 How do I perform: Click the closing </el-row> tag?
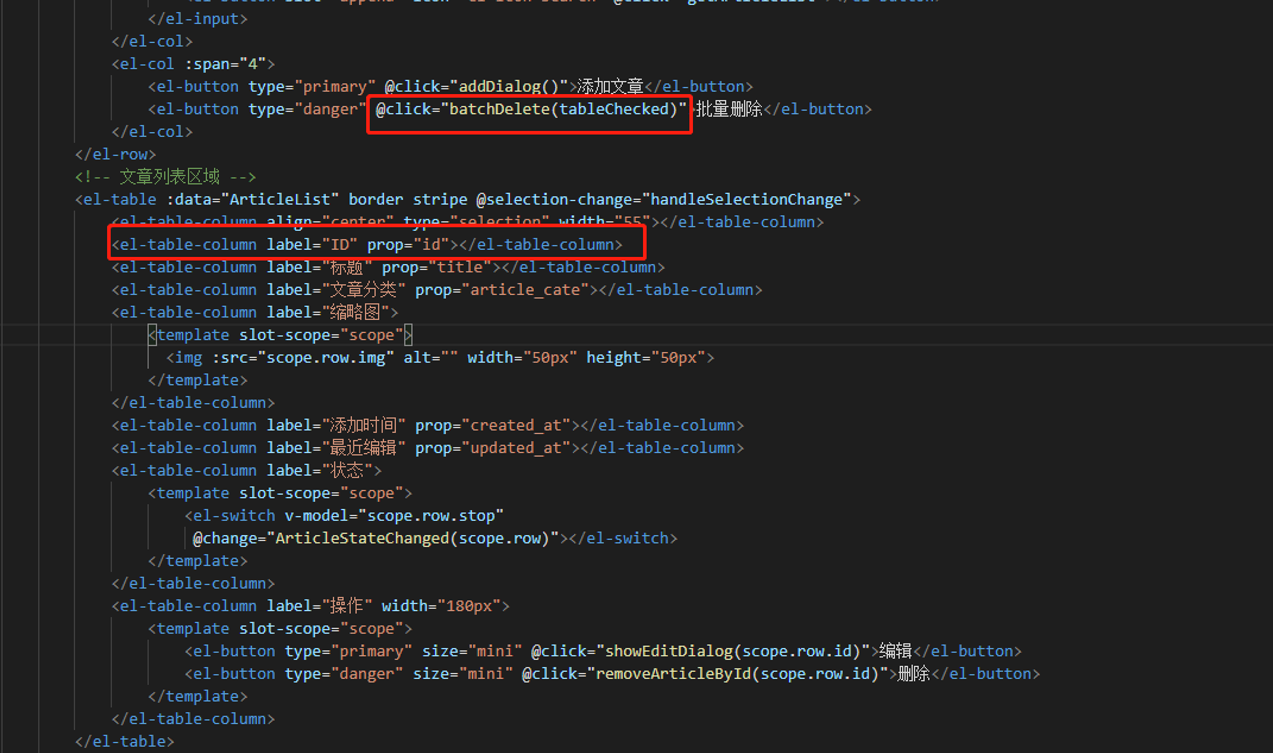pyautogui.click(x=116, y=154)
